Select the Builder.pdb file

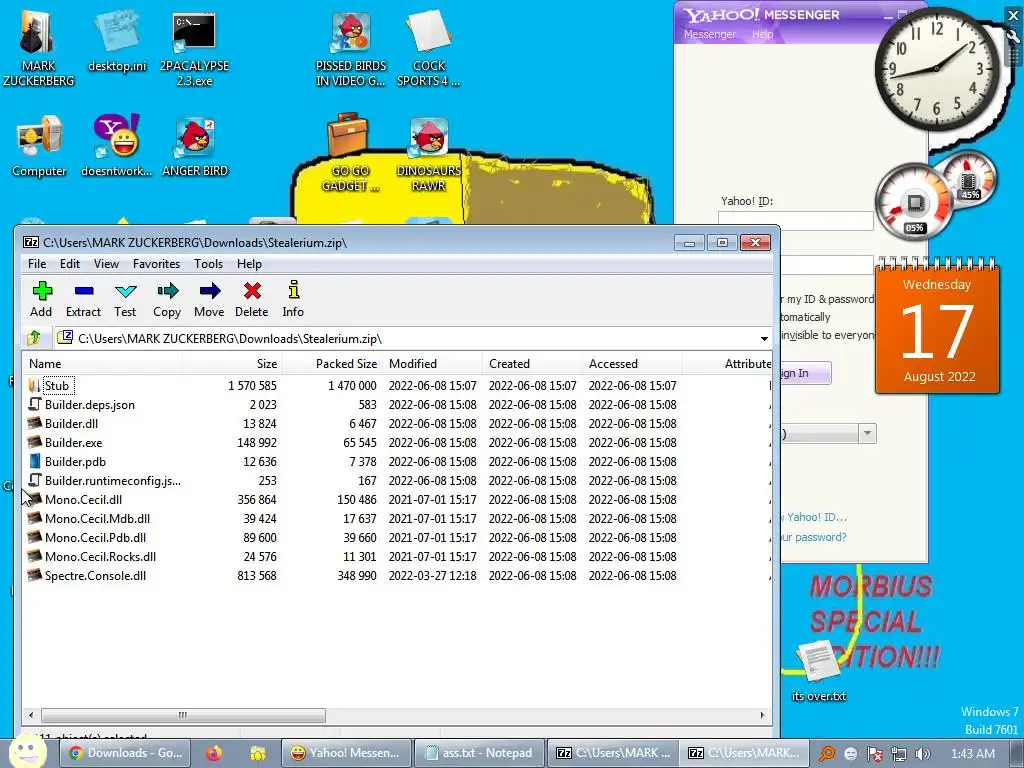pos(397,462)
